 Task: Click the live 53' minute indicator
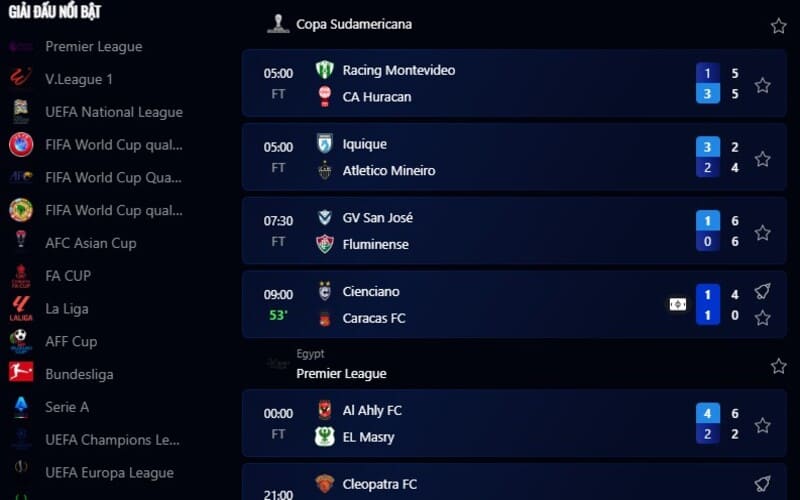pyautogui.click(x=278, y=315)
